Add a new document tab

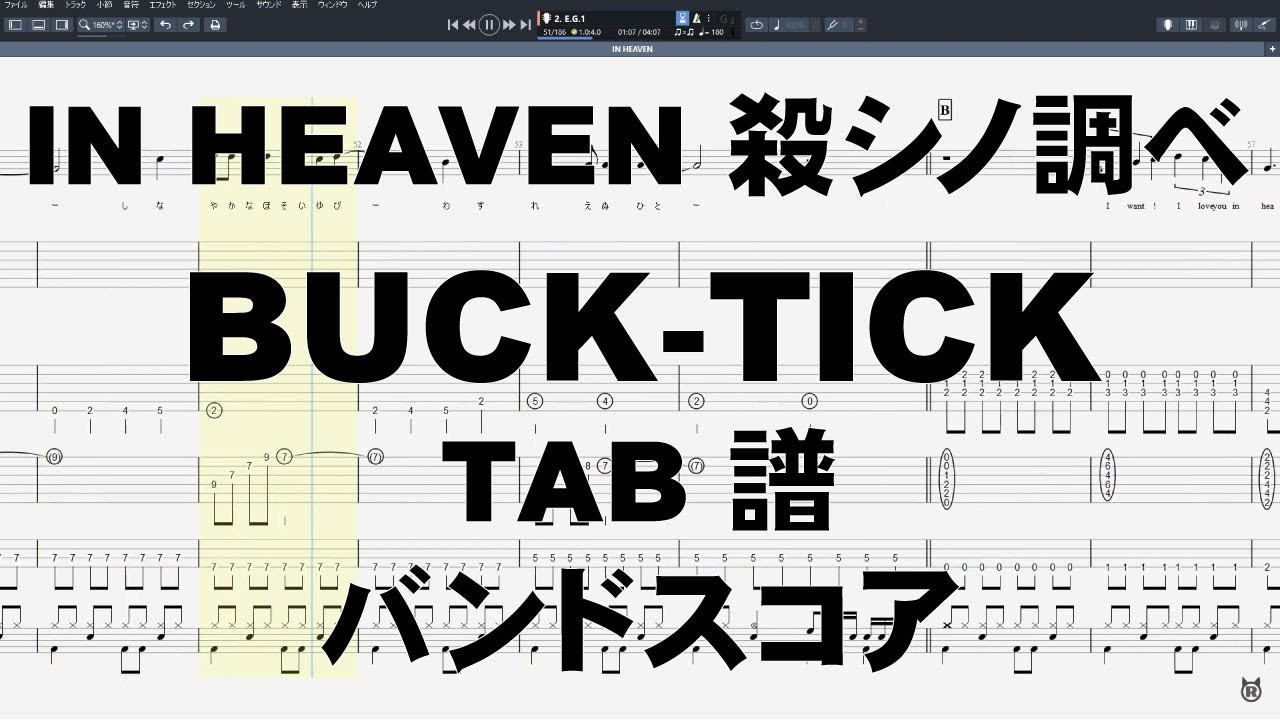click(1272, 48)
